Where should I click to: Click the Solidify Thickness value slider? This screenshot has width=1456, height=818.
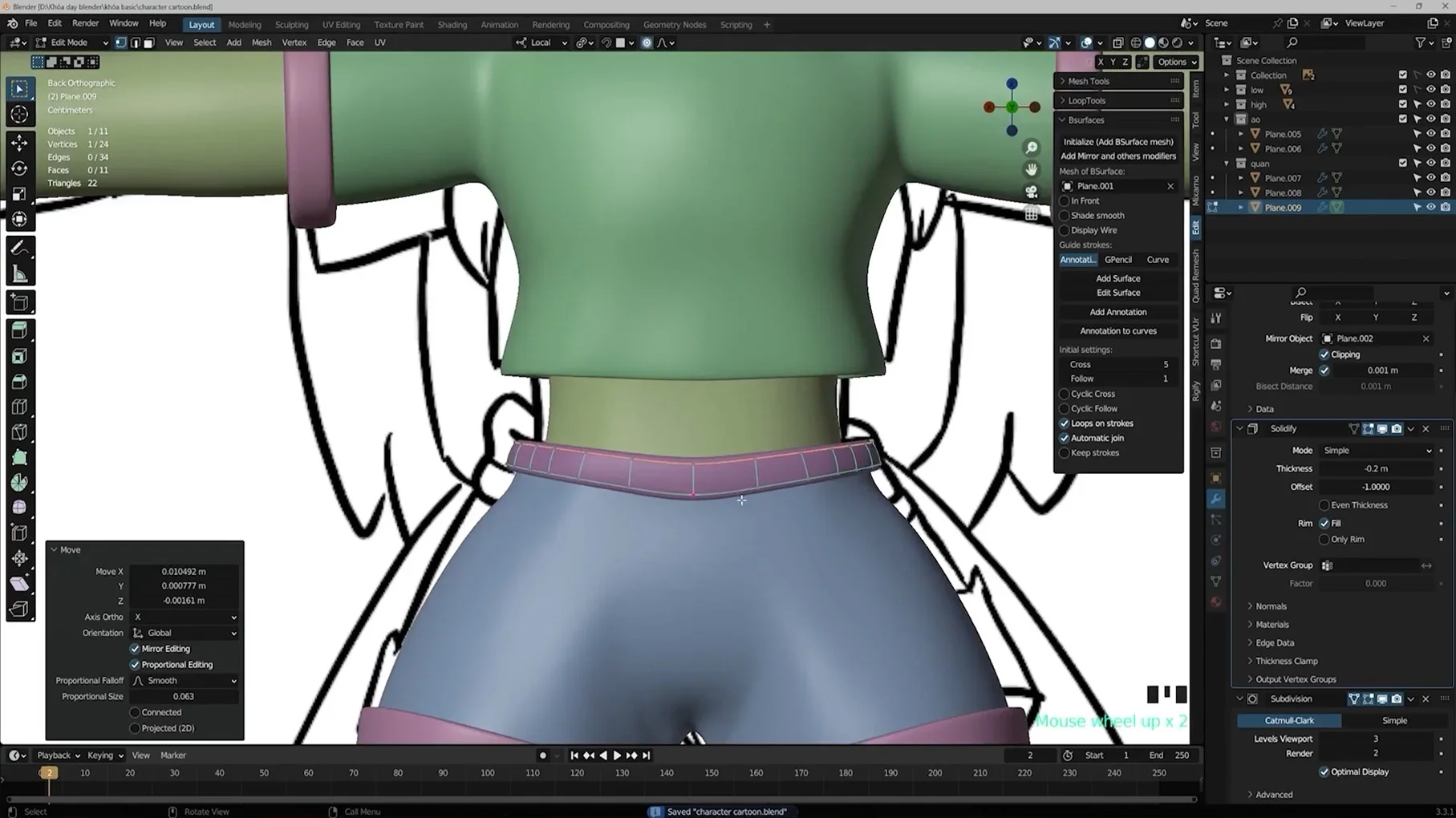click(1377, 468)
